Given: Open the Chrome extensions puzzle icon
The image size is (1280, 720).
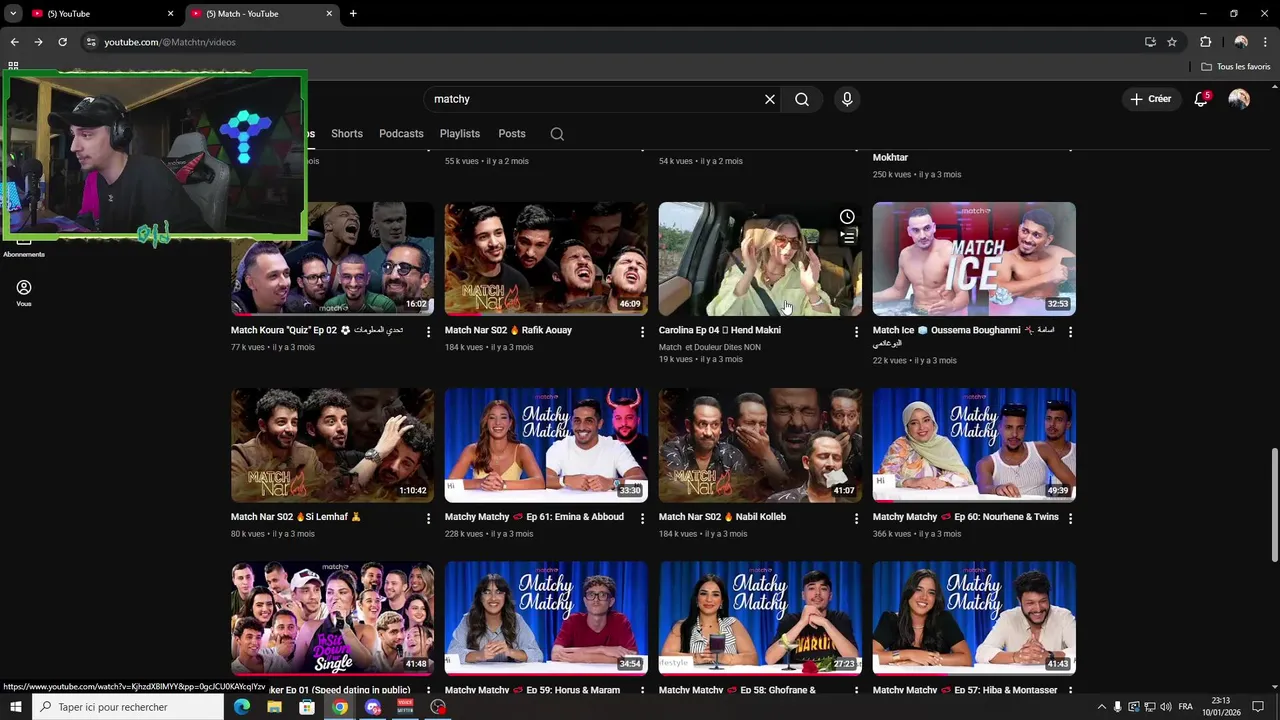Looking at the screenshot, I should 1205,42.
